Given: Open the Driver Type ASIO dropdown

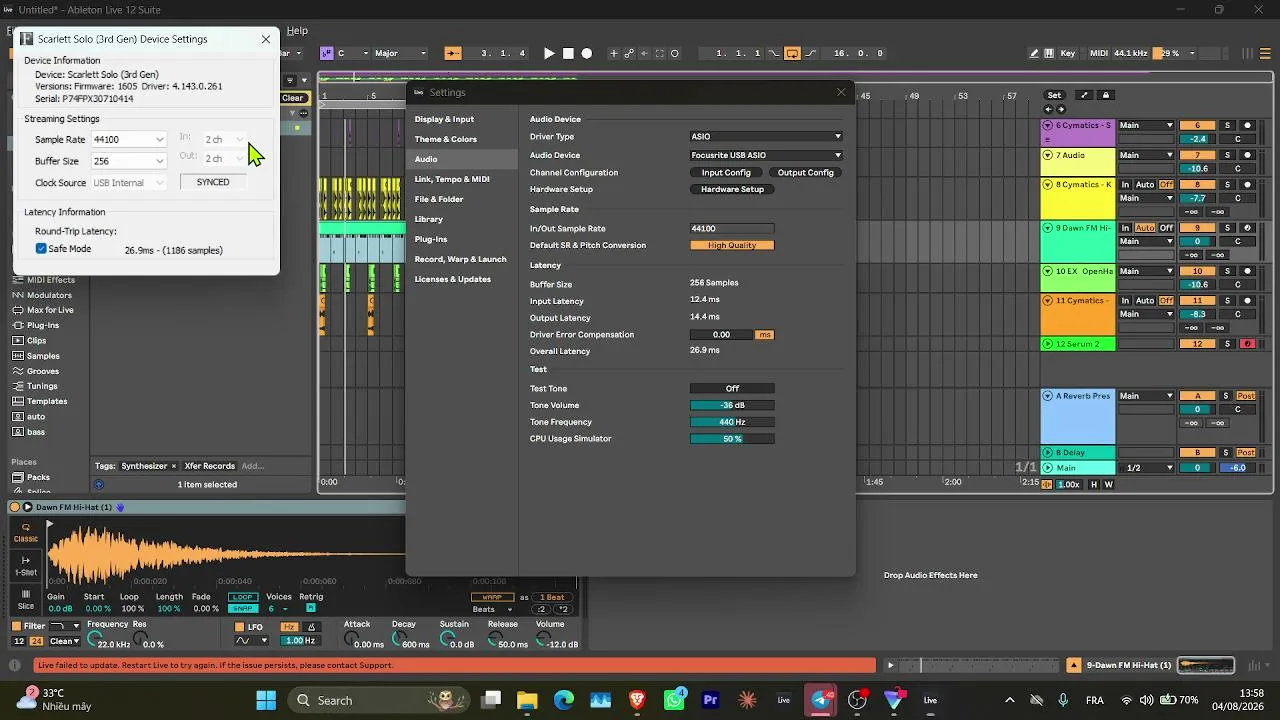Looking at the screenshot, I should click(x=766, y=137).
